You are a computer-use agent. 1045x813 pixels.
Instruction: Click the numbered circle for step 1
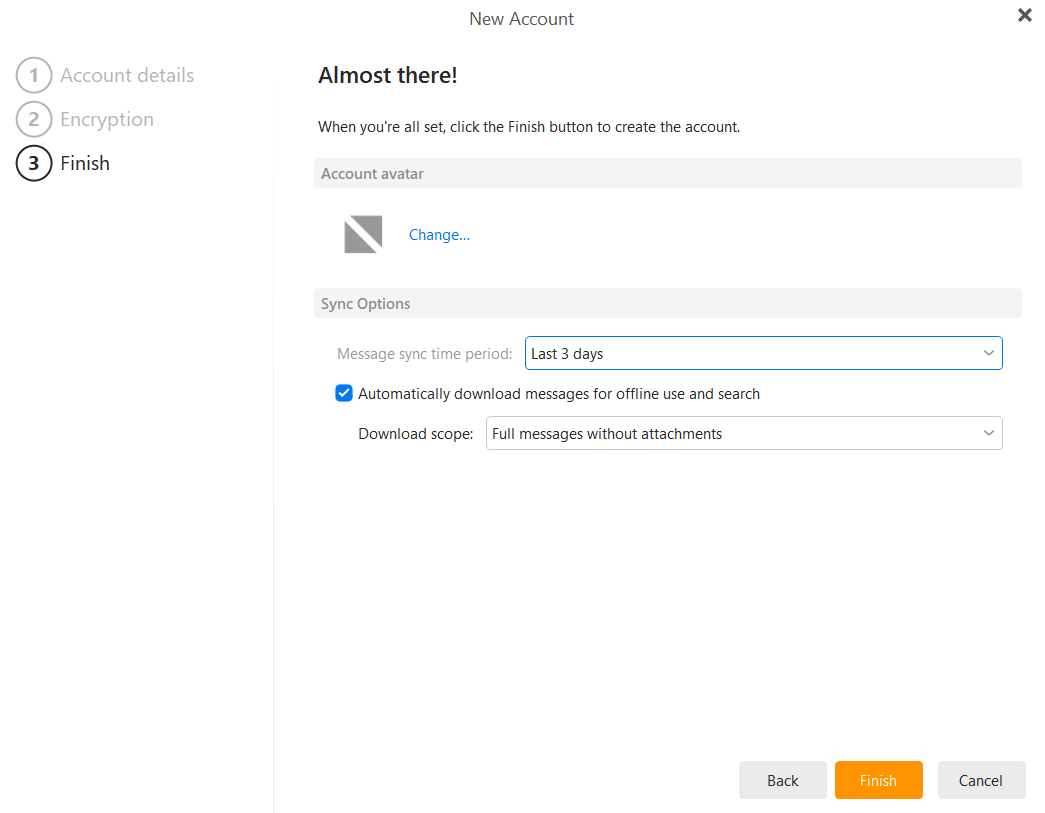[33, 75]
